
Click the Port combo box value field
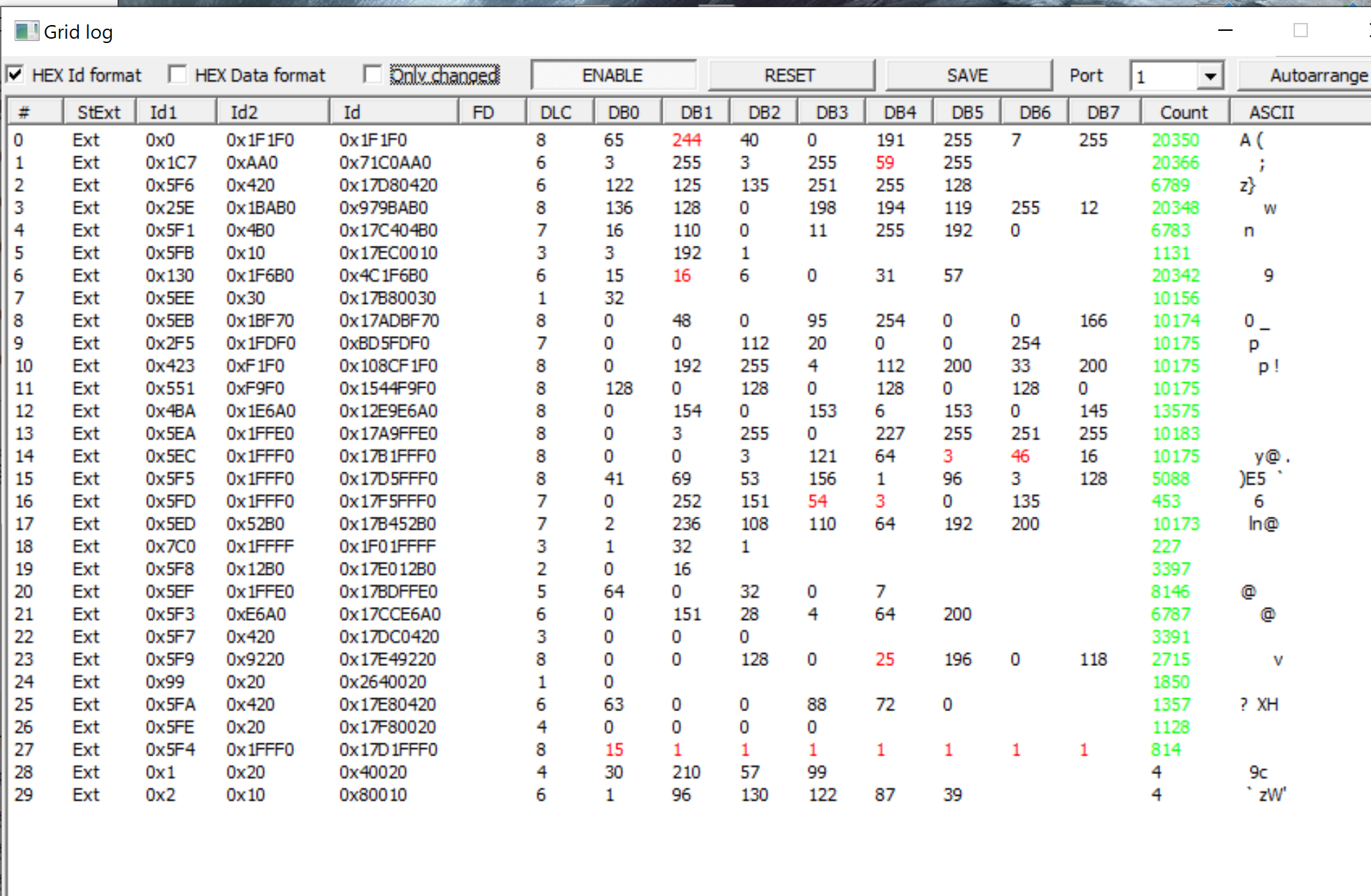(x=1164, y=76)
